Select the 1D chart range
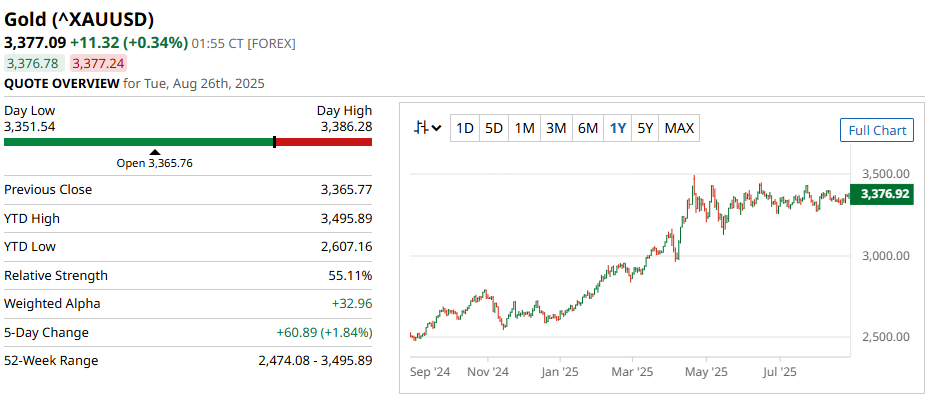 click(x=465, y=128)
